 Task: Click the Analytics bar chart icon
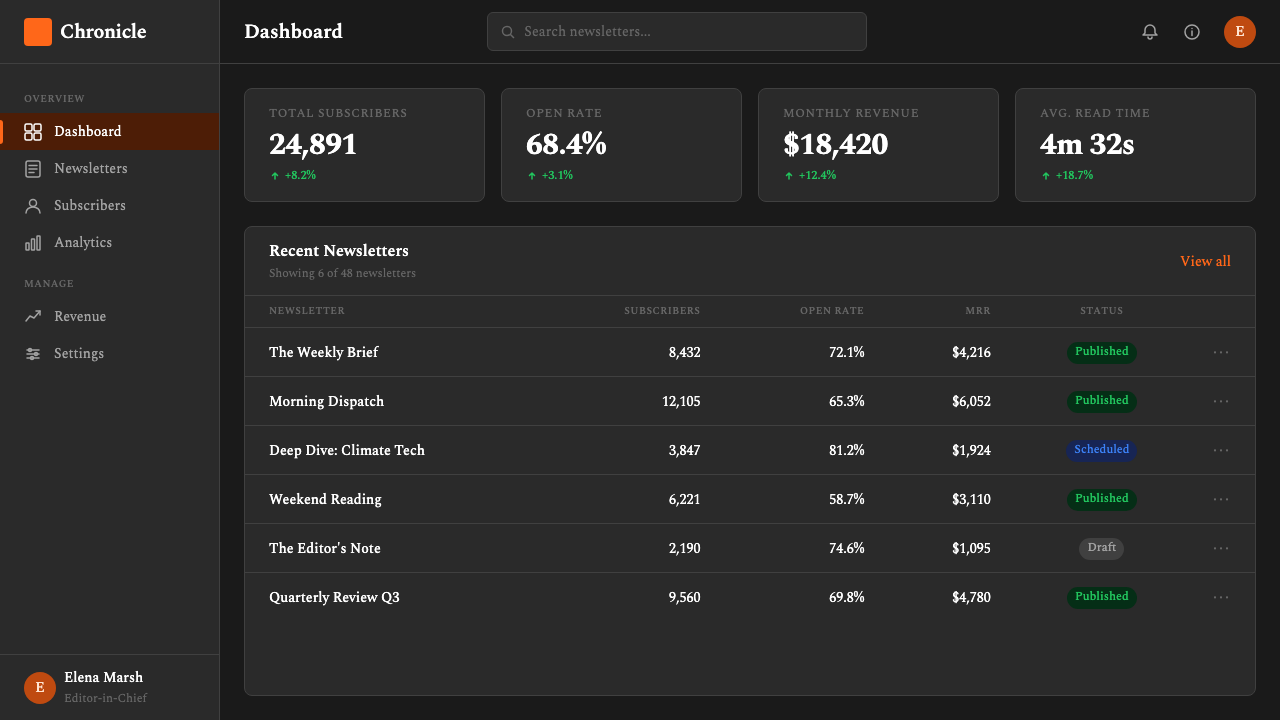tap(33, 243)
